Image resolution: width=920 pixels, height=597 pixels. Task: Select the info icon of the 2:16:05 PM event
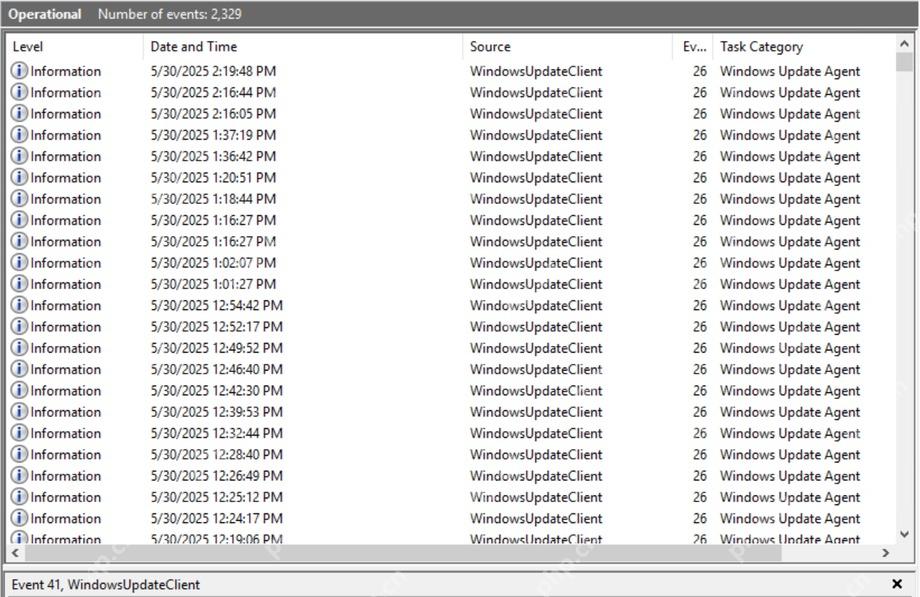19,113
